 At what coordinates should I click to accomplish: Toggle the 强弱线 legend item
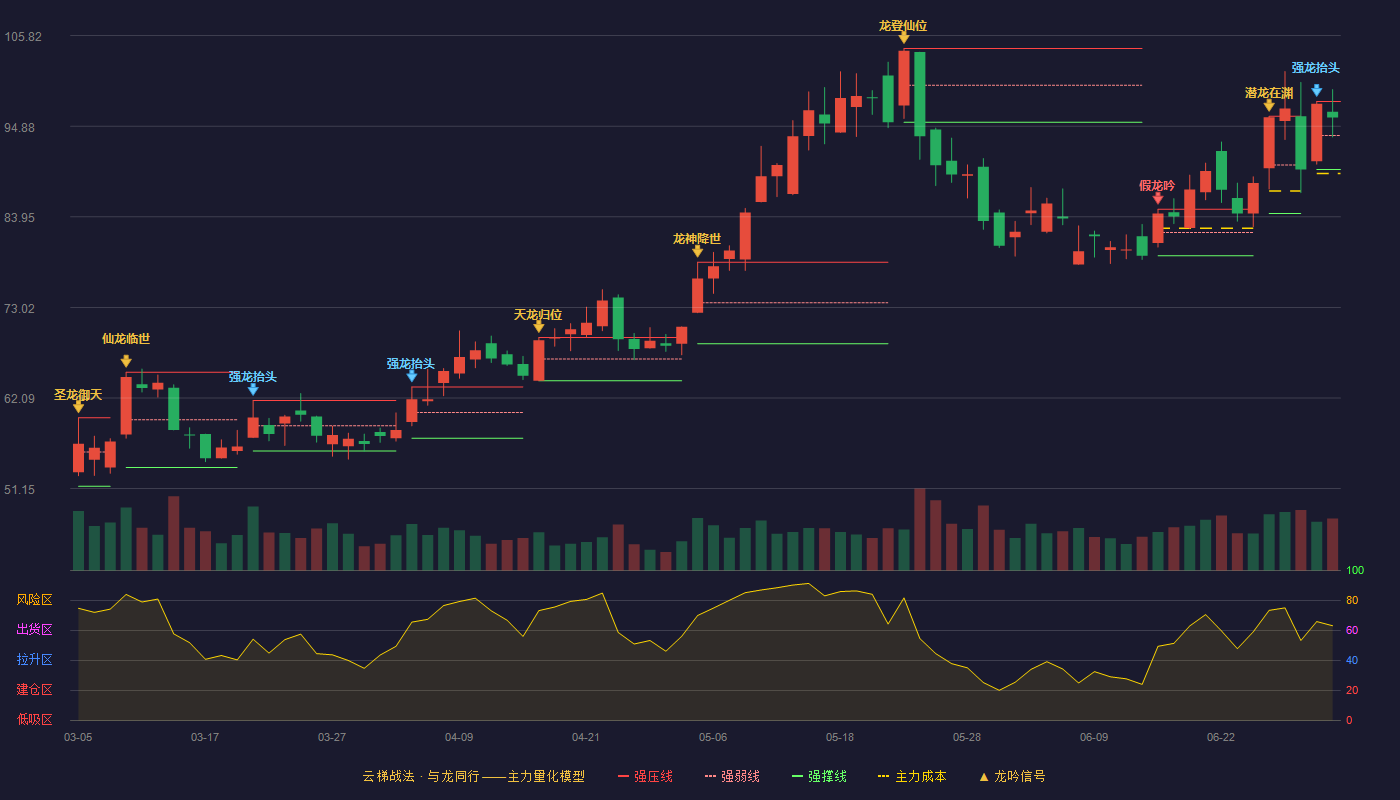733,776
